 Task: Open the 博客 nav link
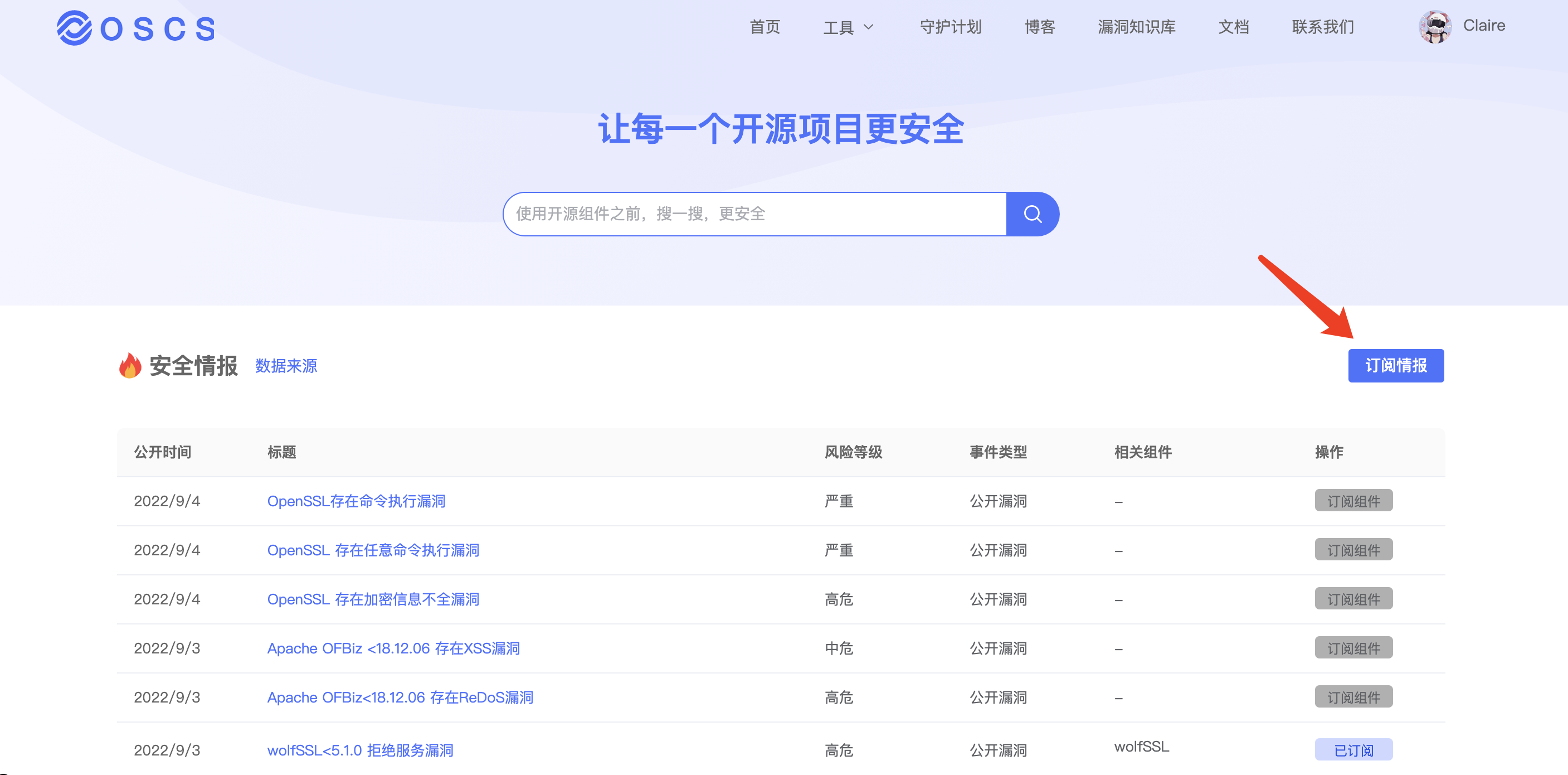coord(1039,27)
